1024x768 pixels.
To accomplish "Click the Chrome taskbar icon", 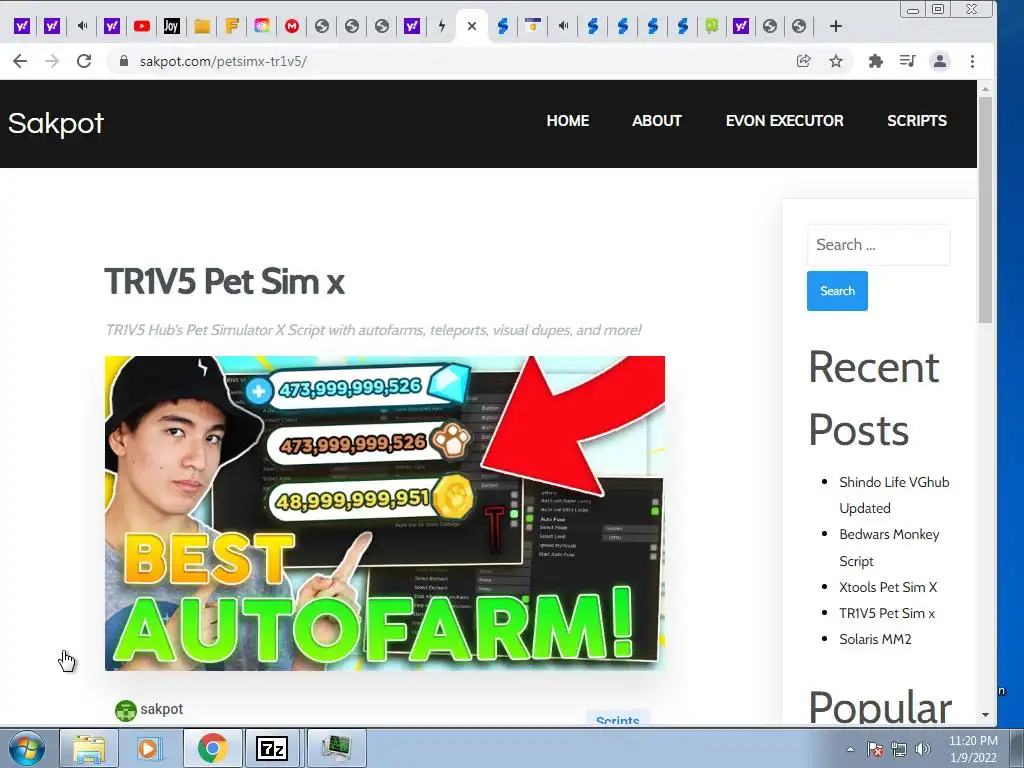I will click(x=212, y=748).
